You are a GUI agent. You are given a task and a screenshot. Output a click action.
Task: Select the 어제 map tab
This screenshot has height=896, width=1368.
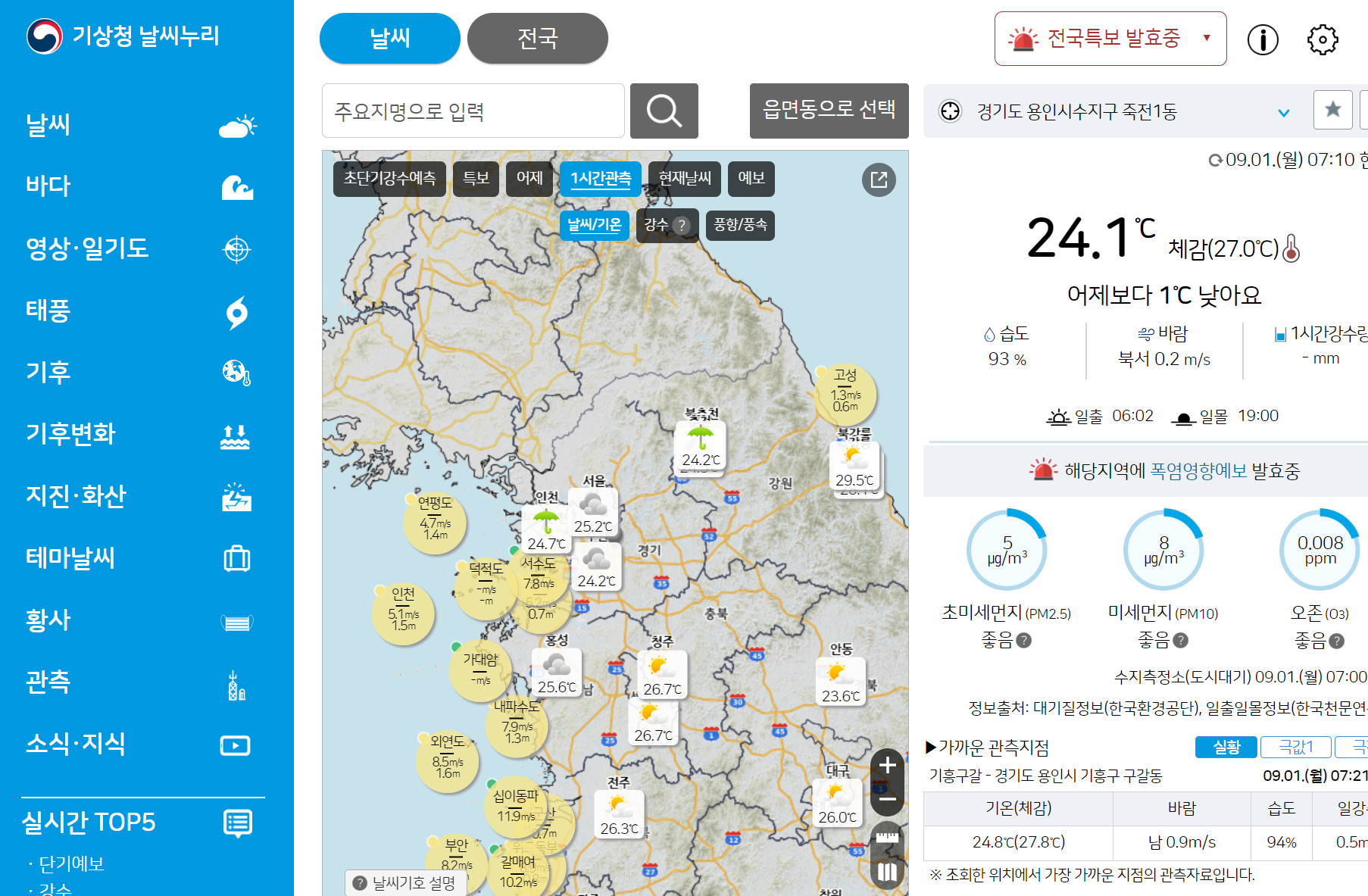[529, 179]
